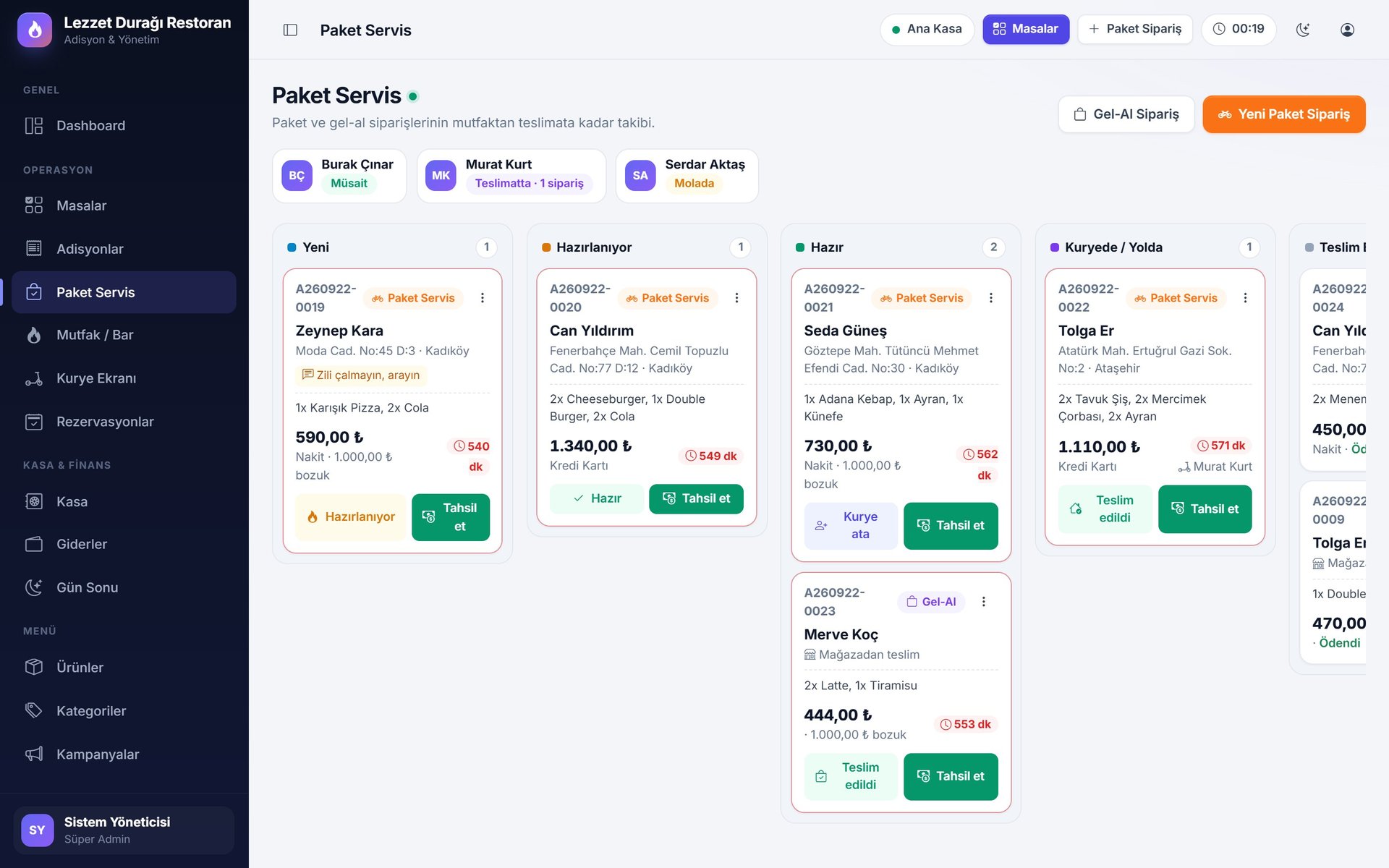Screen dimensions: 1389x868
Task: Open Kampanyalar megaphone icon item
Action: (x=34, y=754)
